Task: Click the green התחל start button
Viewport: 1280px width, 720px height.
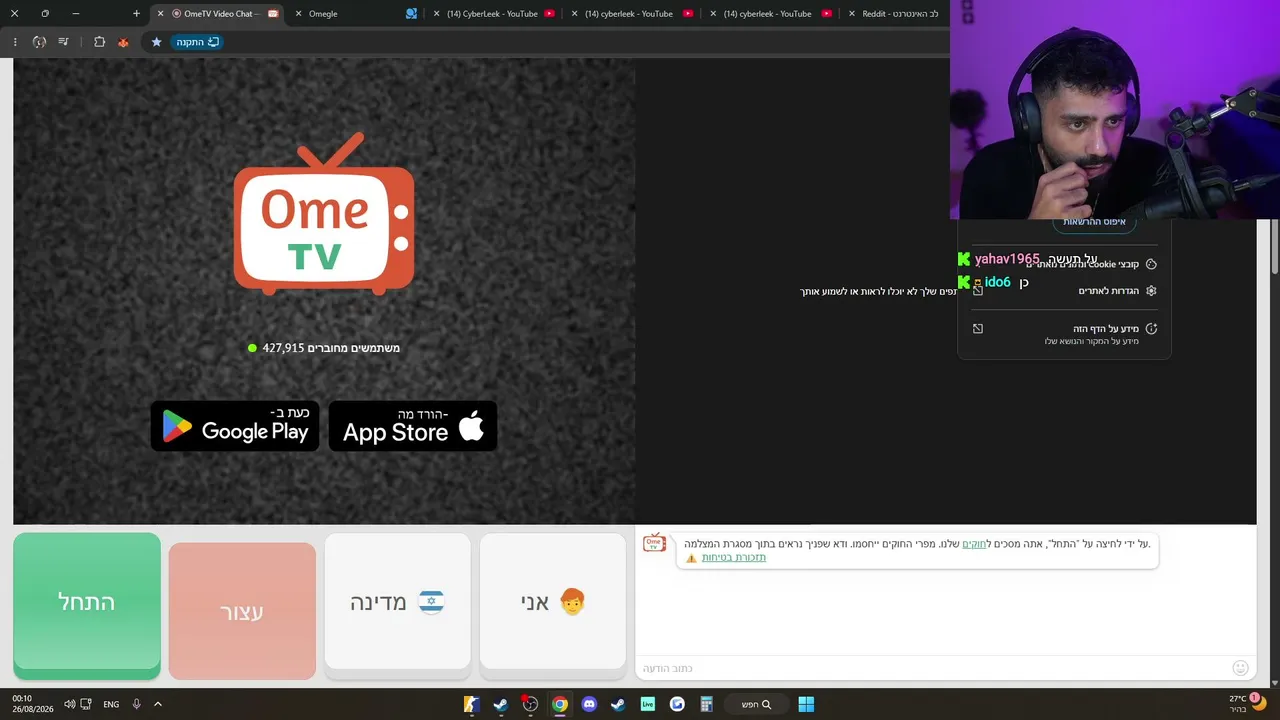Action: point(87,606)
